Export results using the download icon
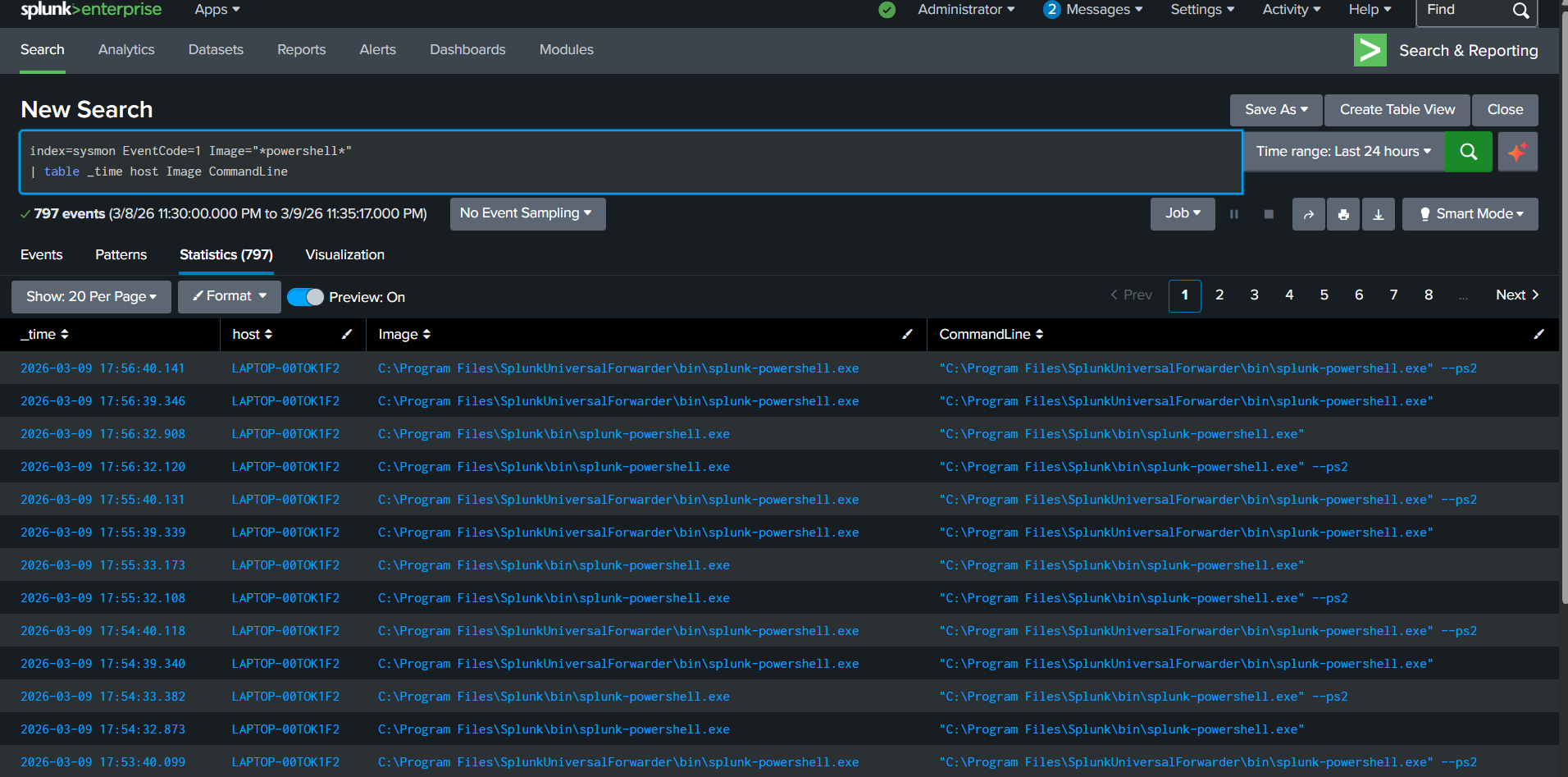 click(1378, 213)
